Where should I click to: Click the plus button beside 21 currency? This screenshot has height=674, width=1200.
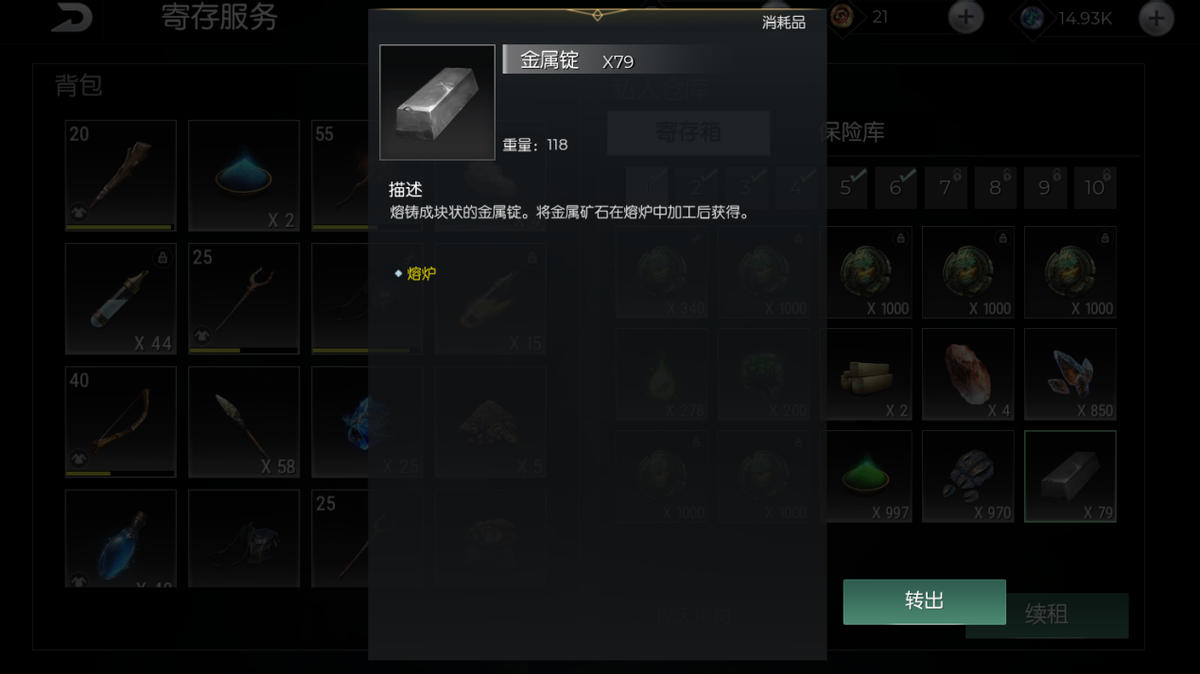pyautogui.click(x=965, y=17)
